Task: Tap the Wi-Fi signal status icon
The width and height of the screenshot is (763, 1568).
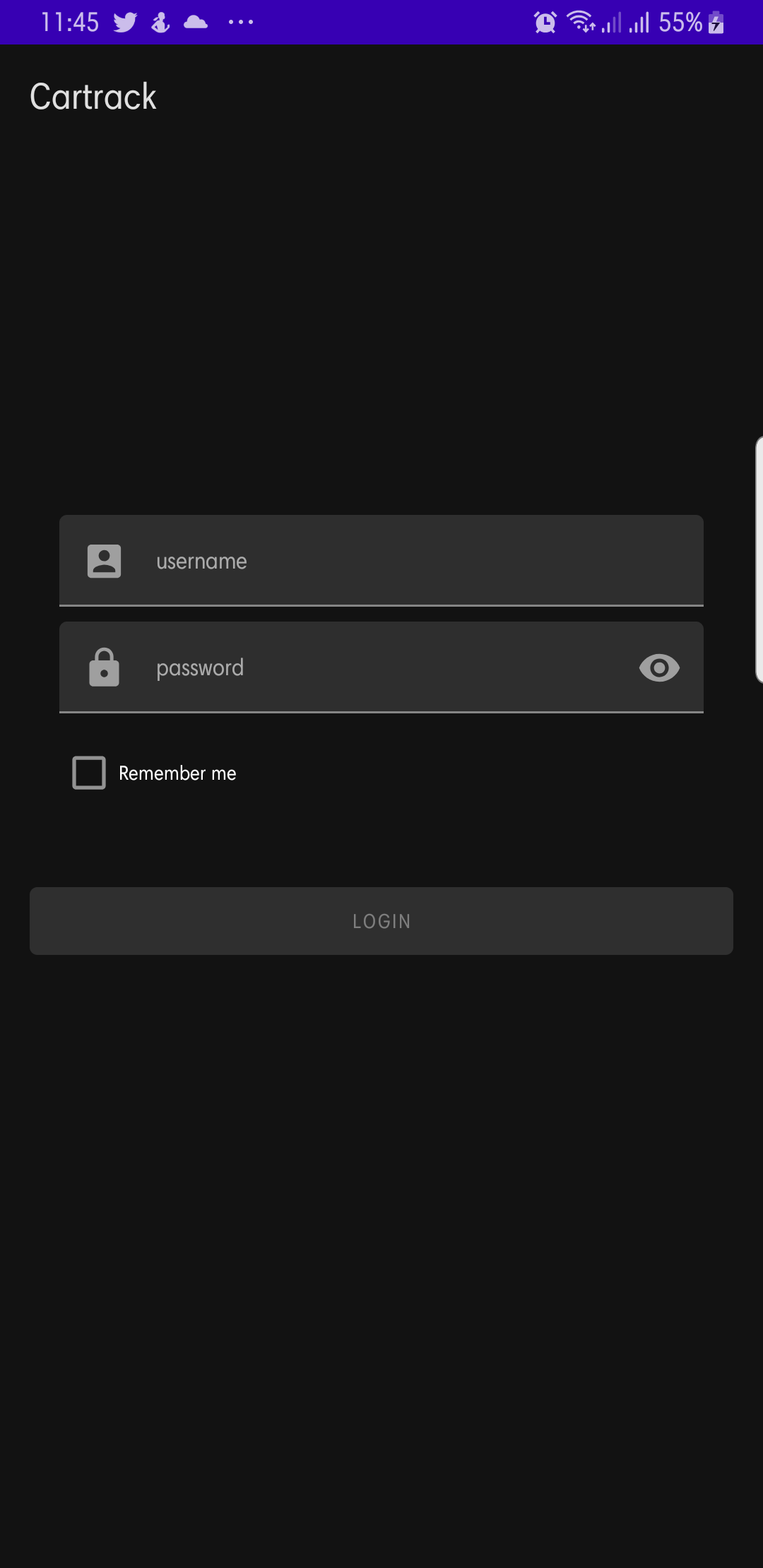Action: point(581,22)
